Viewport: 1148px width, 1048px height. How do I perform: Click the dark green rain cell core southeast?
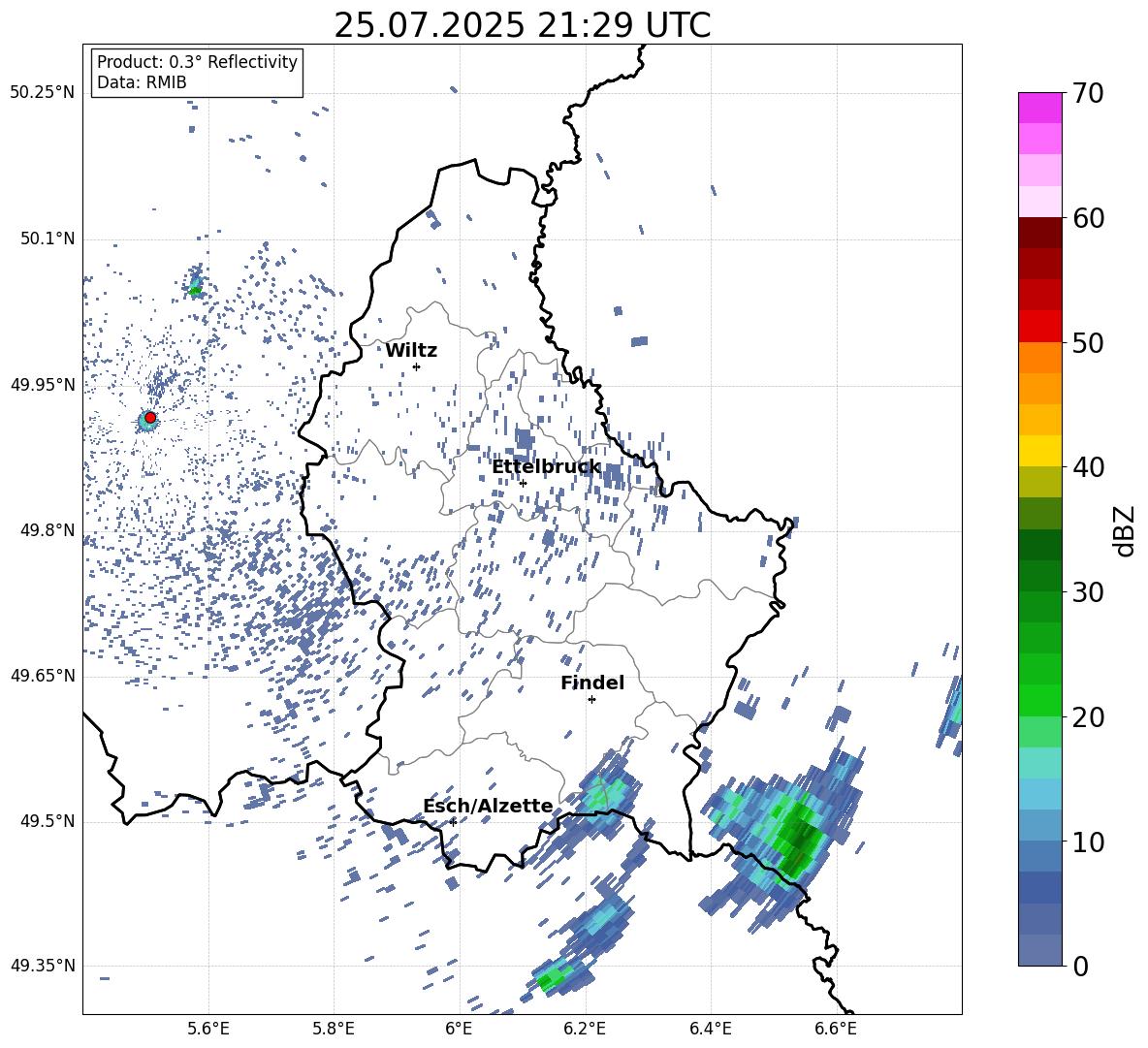click(798, 842)
